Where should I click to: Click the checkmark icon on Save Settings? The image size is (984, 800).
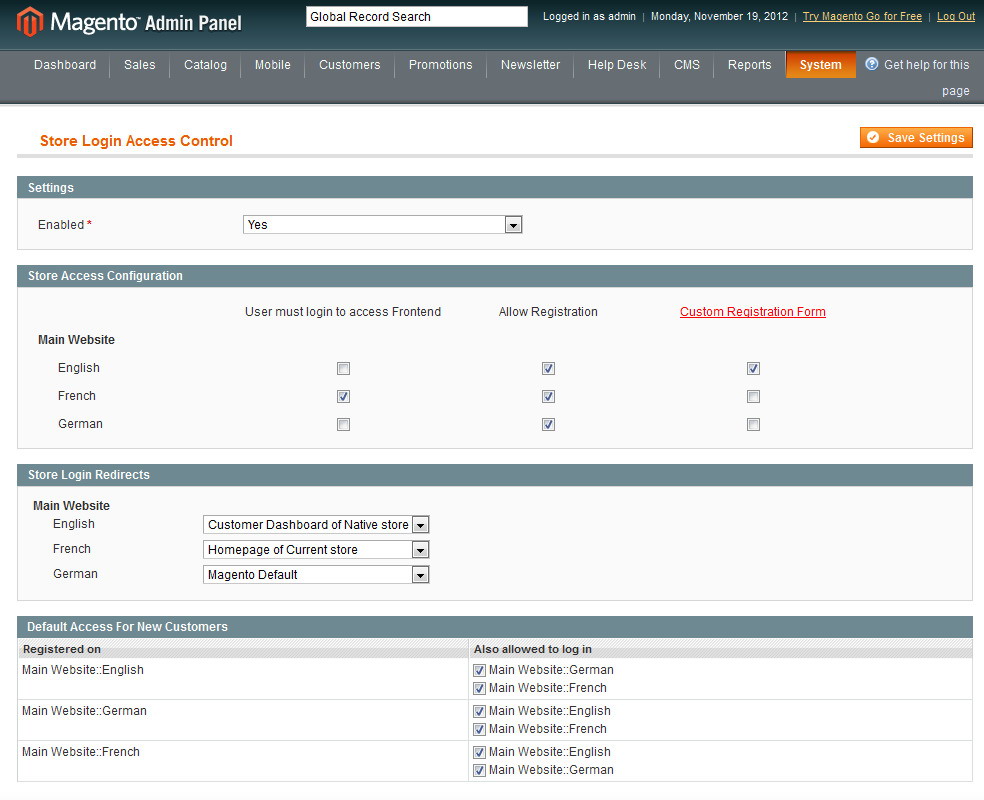click(872, 137)
